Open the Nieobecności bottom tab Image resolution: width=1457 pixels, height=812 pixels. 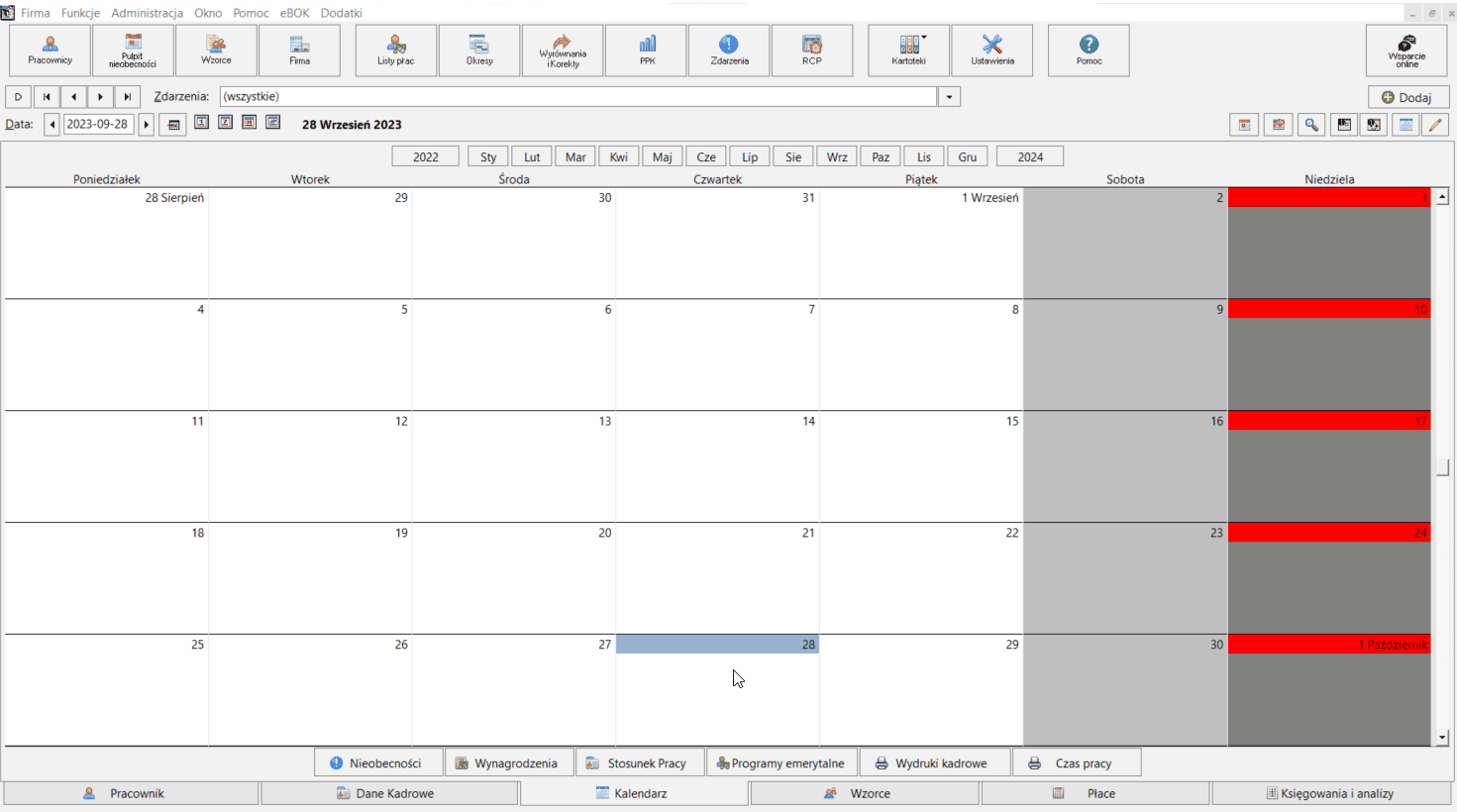[x=377, y=763]
